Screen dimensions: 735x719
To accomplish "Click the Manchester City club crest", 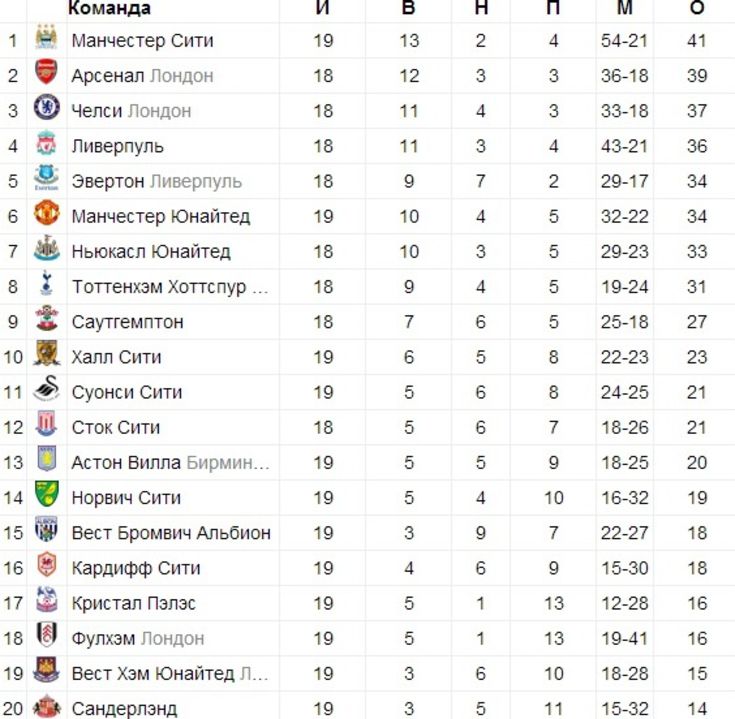I will (46, 37).
